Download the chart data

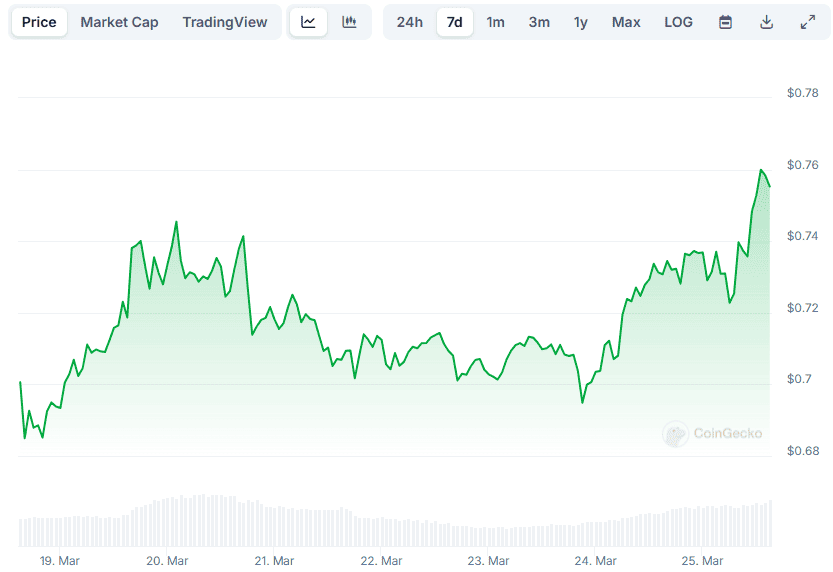click(766, 22)
